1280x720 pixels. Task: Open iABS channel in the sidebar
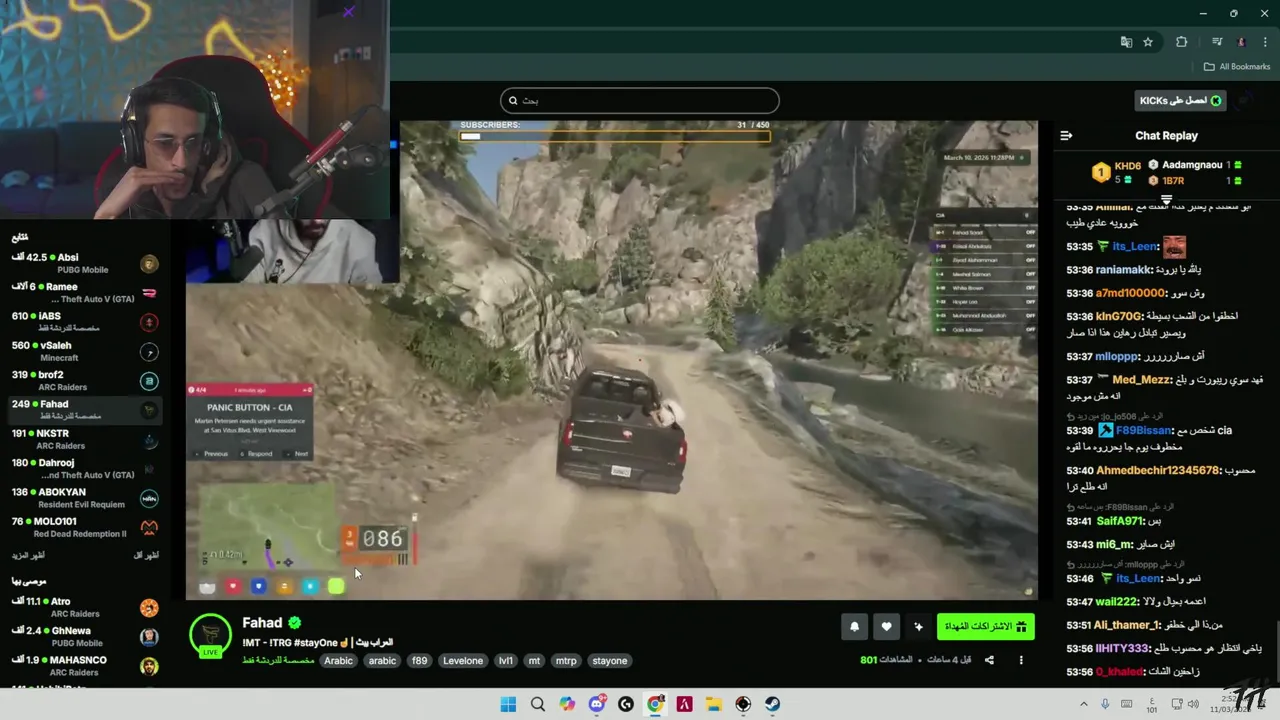pos(84,322)
